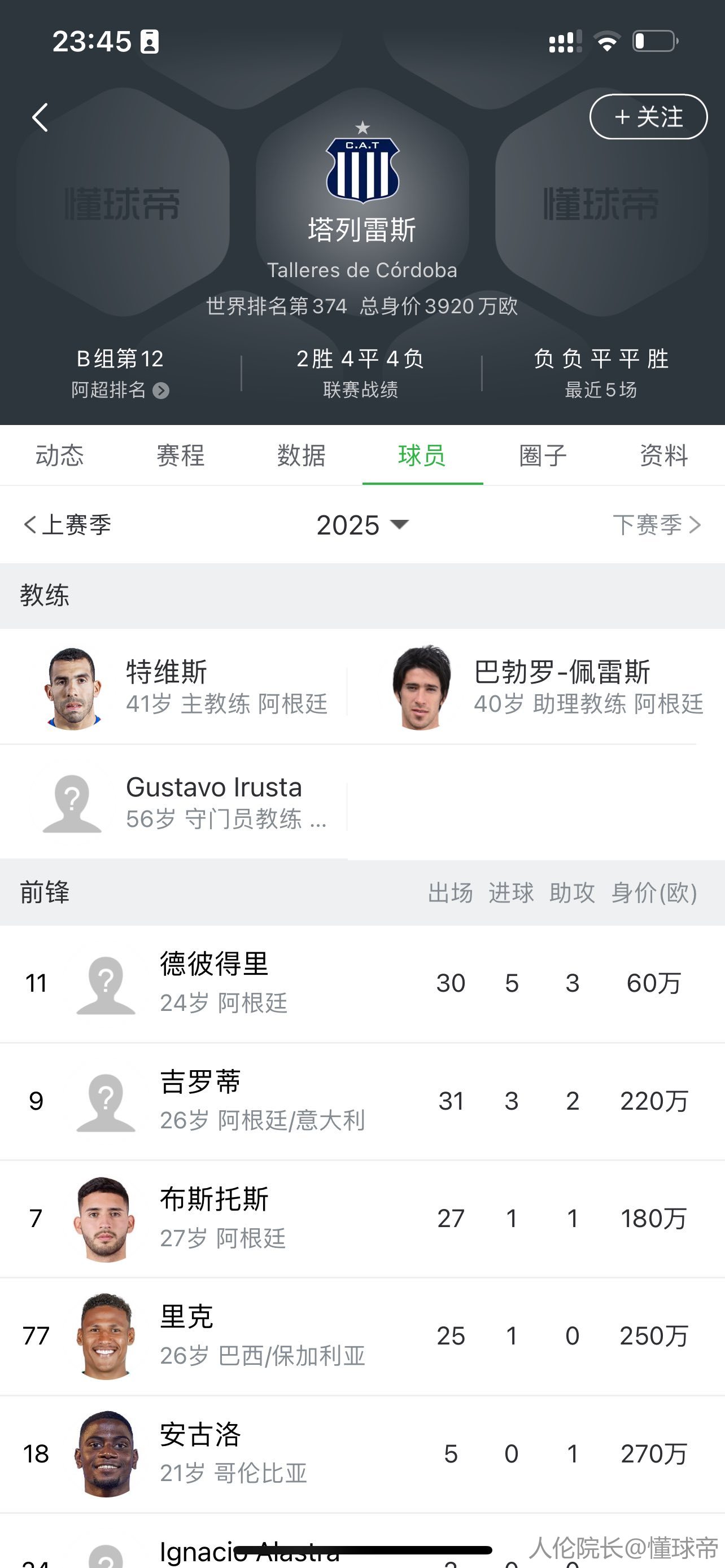Screen dimensions: 725x1568
Task: Tap 吉罗蒂's placeholder avatar icon
Action: (x=106, y=1102)
